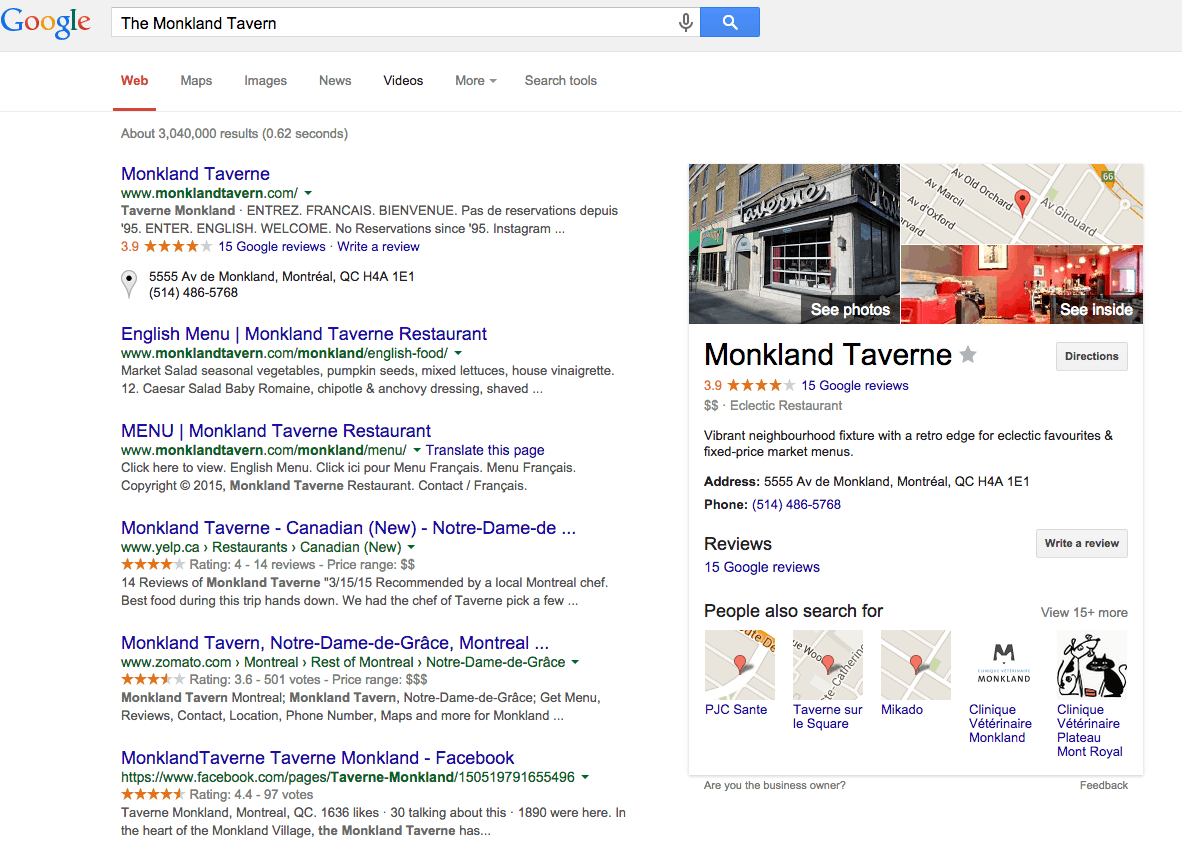Click the Directions button

1092,356
